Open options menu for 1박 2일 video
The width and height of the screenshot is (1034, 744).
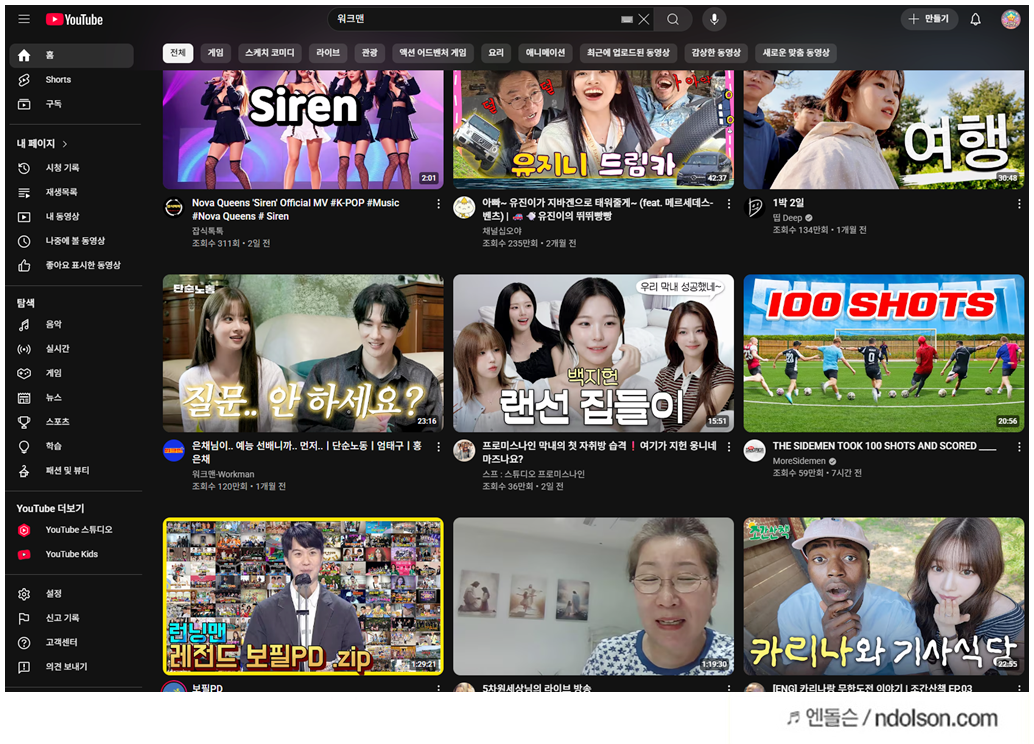coord(1019,204)
